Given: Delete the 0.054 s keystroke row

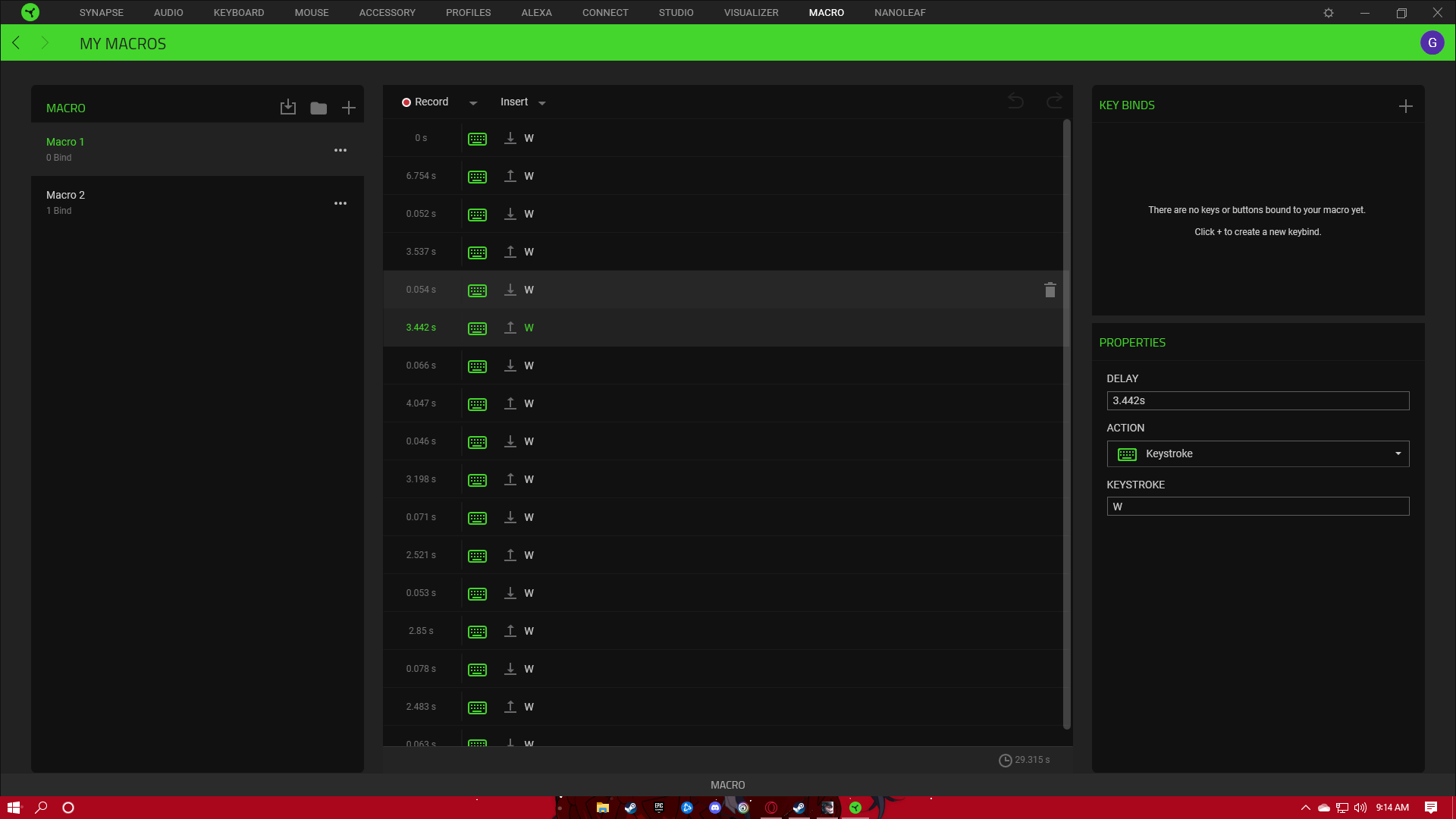Looking at the screenshot, I should 1050,290.
